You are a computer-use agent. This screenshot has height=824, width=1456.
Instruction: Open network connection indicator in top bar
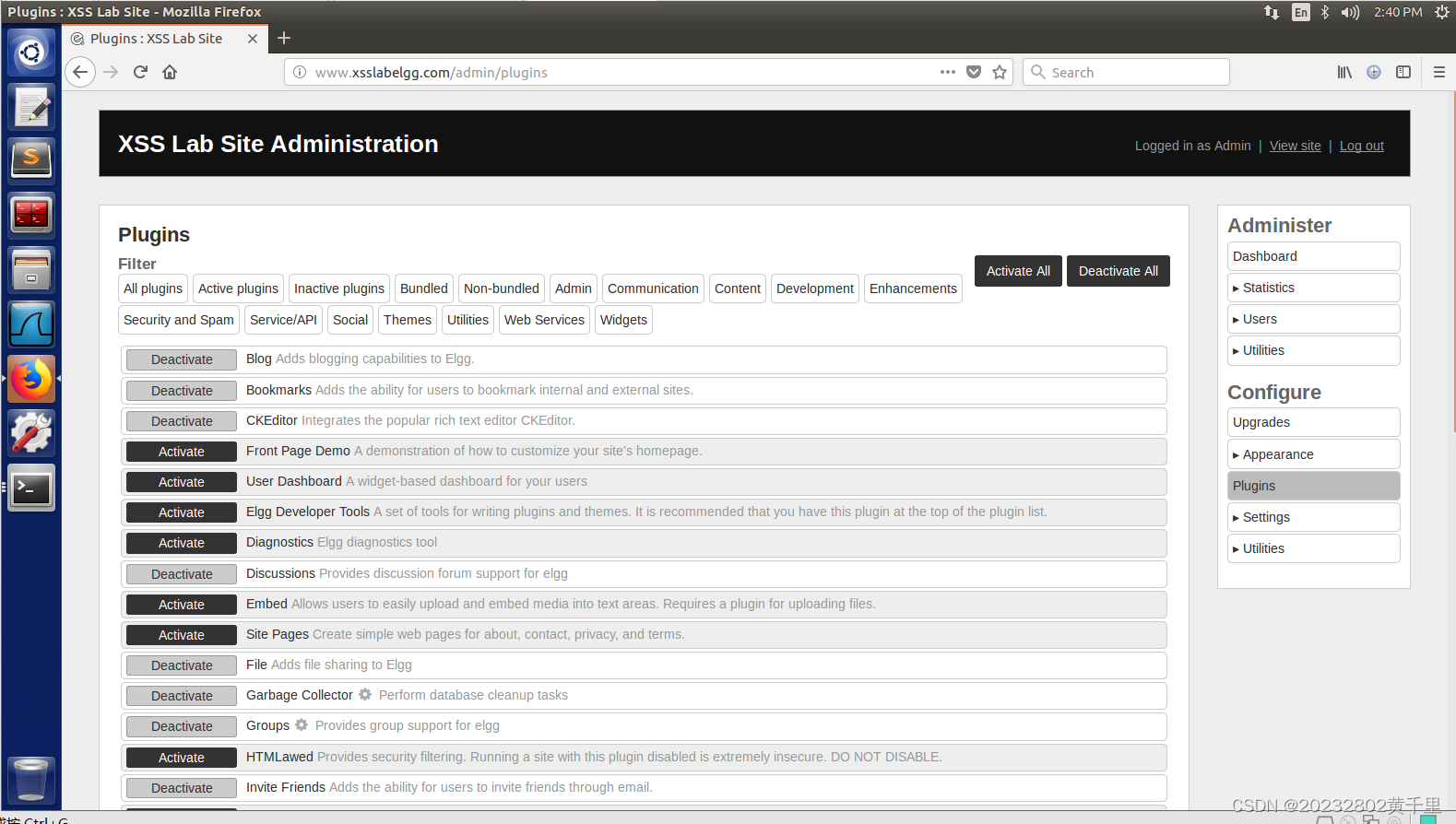(1272, 12)
